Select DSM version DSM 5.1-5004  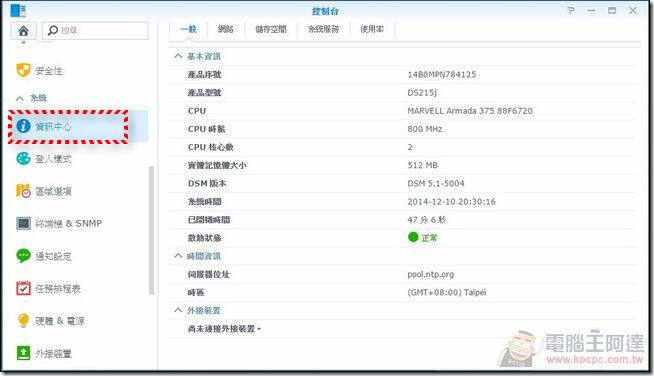pyautogui.click(x=436, y=183)
